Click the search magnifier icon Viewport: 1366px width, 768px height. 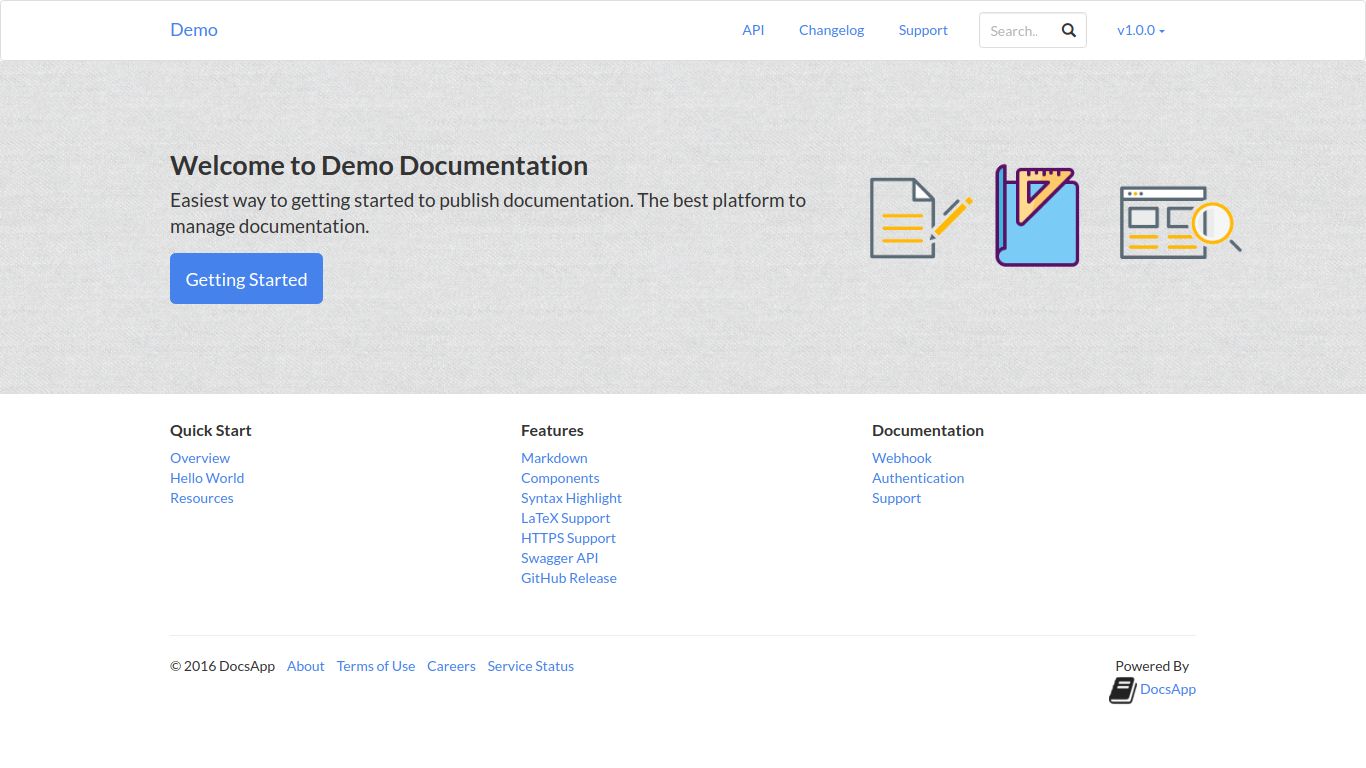1068,30
